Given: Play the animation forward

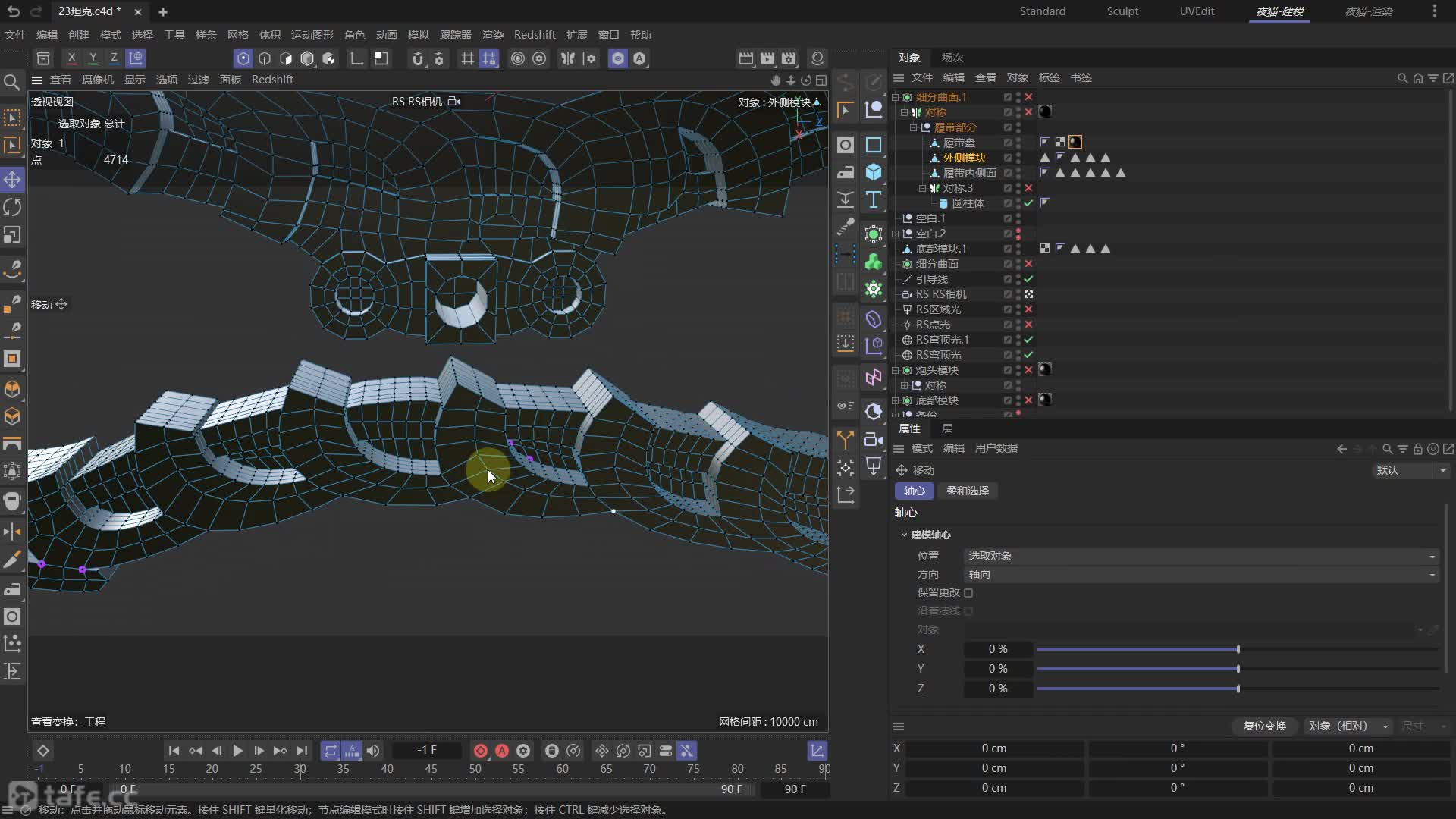Looking at the screenshot, I should pyautogui.click(x=237, y=751).
